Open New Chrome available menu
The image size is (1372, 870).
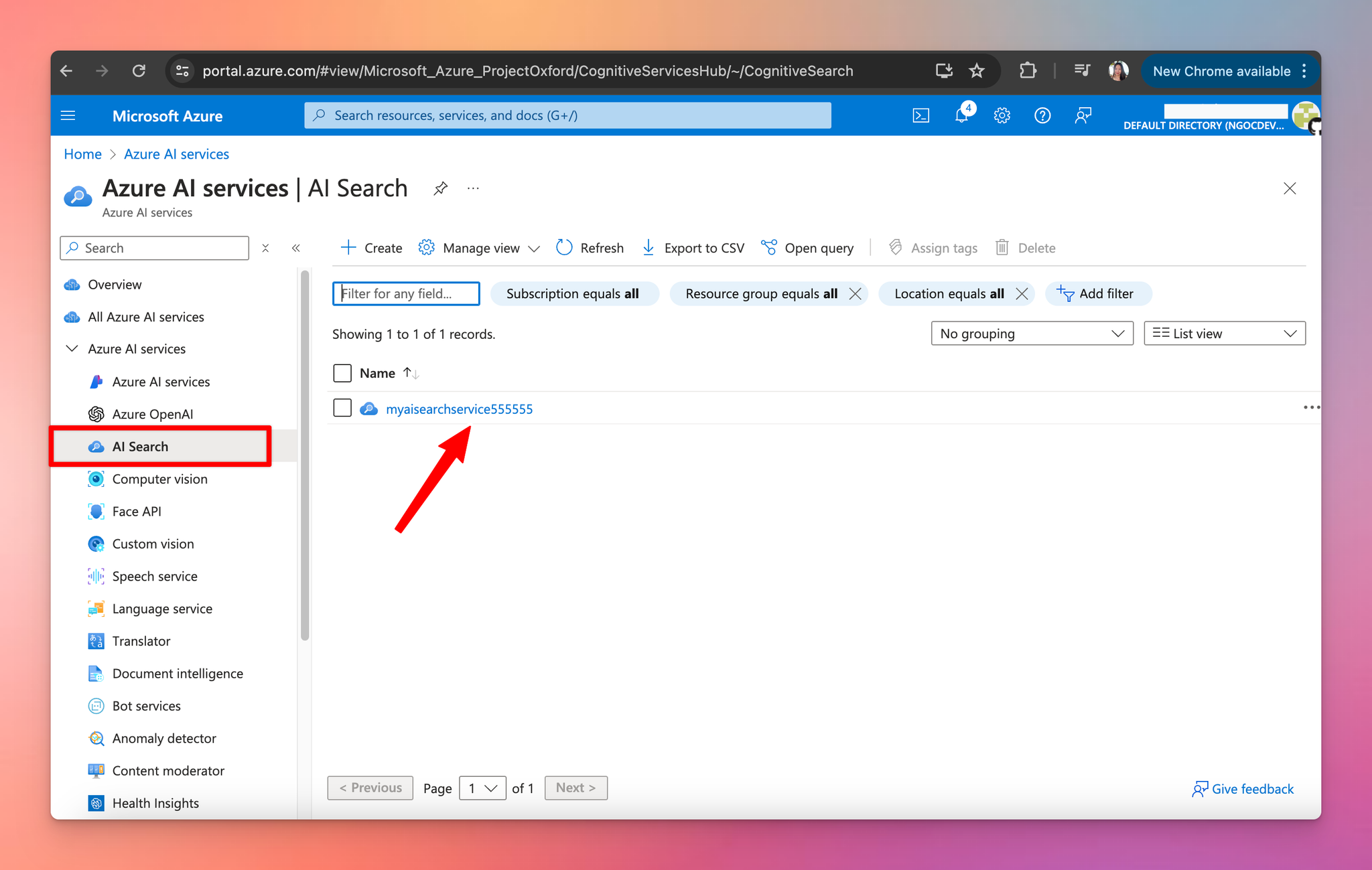(1231, 71)
